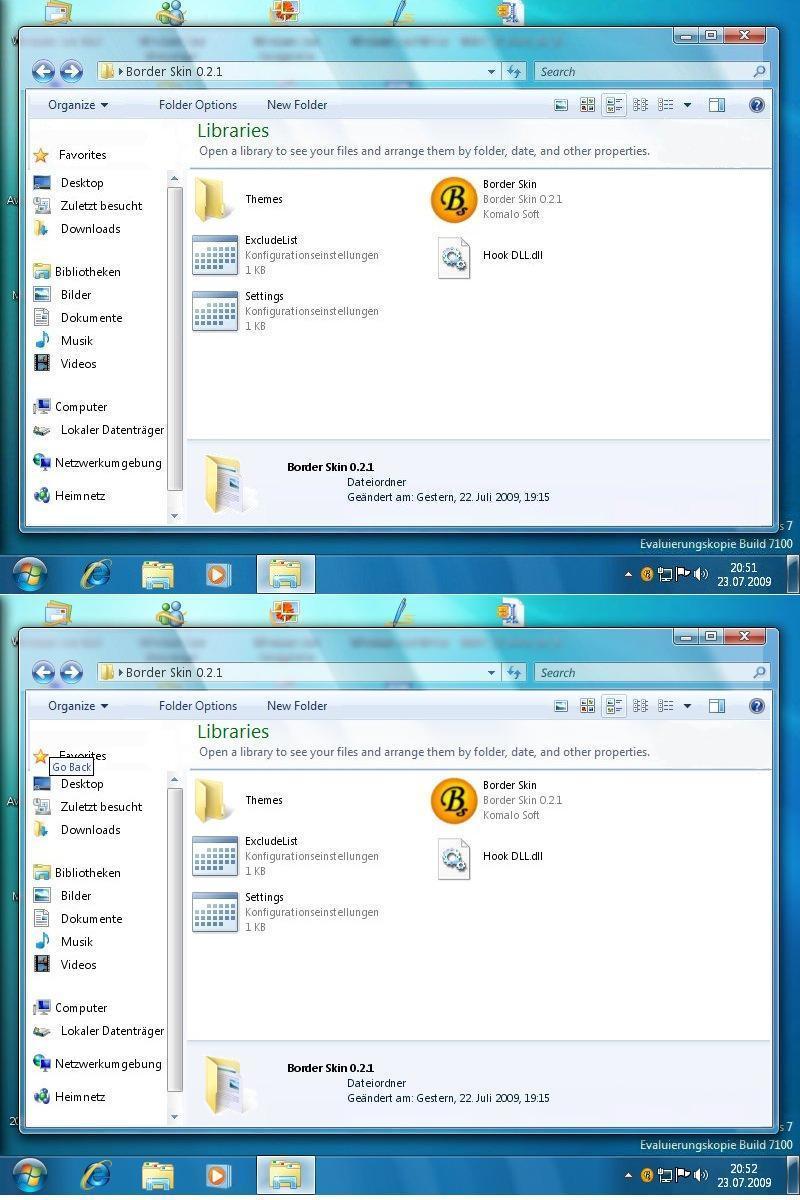Switch to details view layout

coord(666,104)
